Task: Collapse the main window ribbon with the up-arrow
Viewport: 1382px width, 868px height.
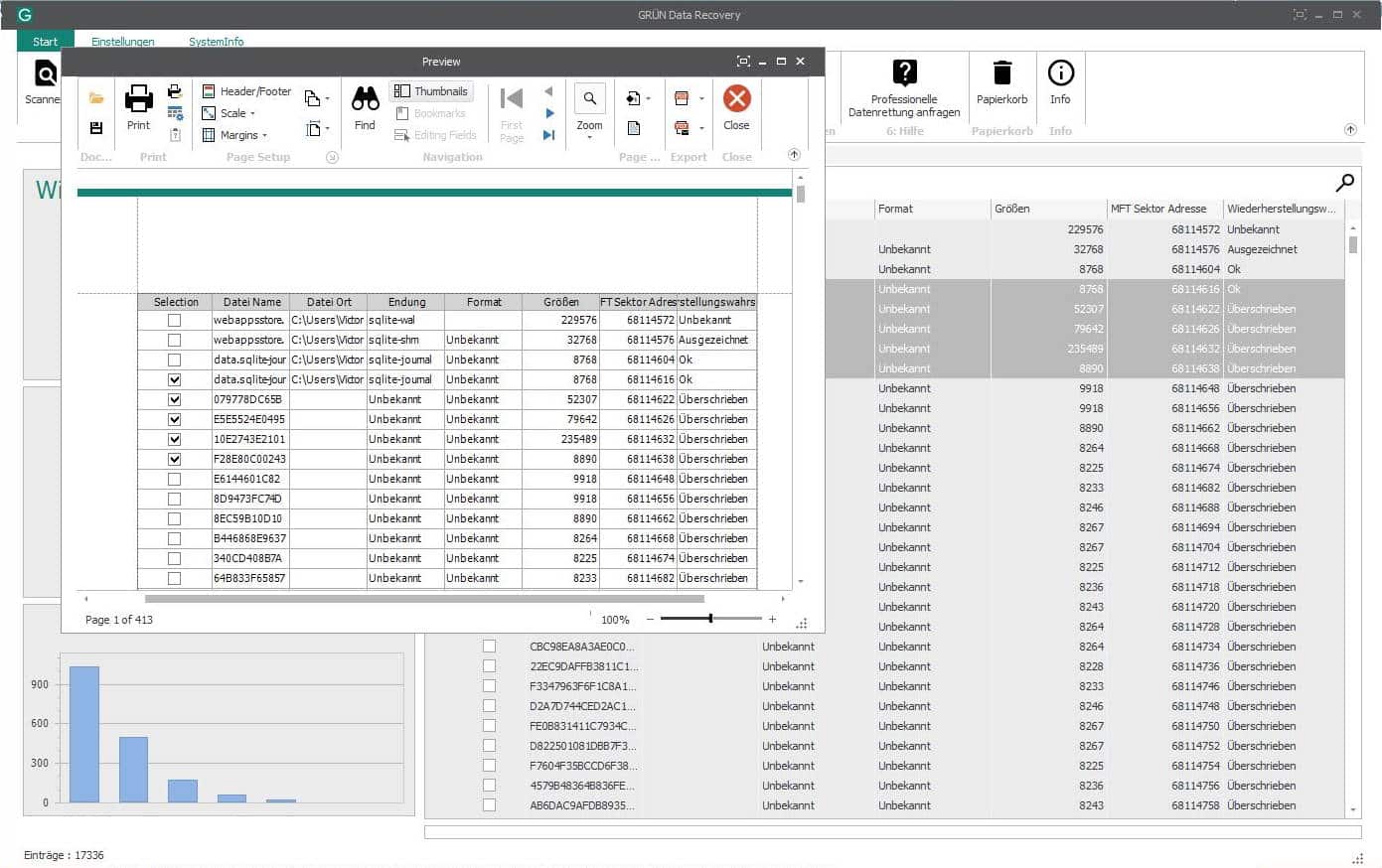Action: point(1350,130)
